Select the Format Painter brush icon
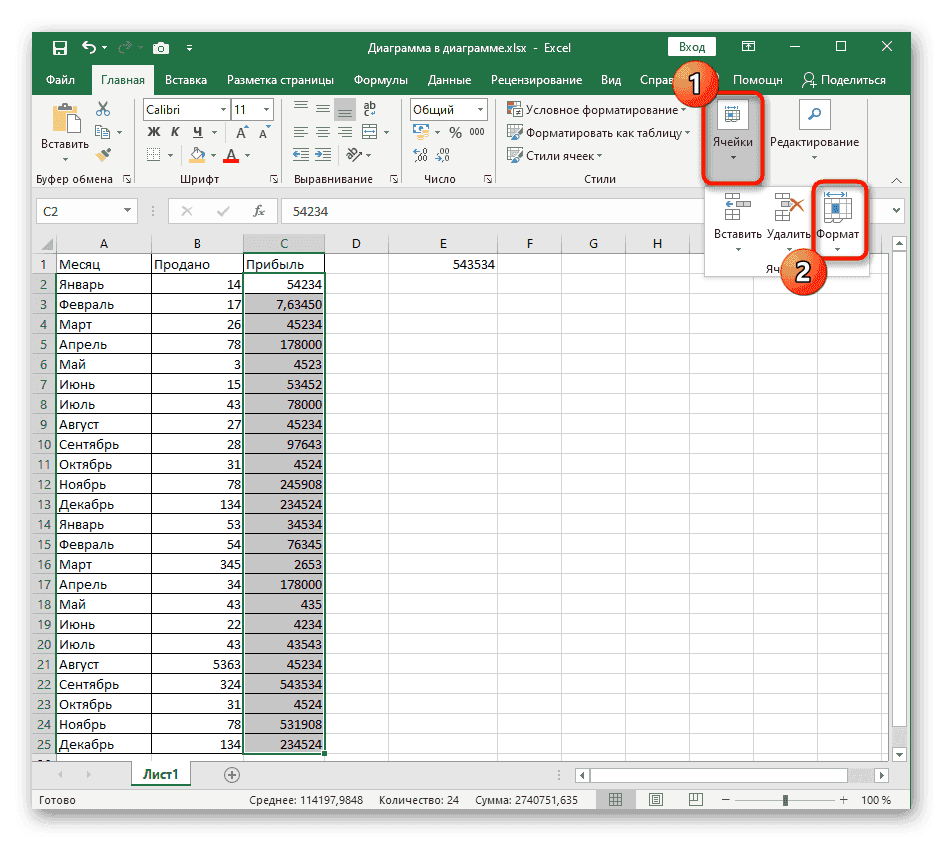The height and width of the screenshot is (841, 943). [103, 154]
